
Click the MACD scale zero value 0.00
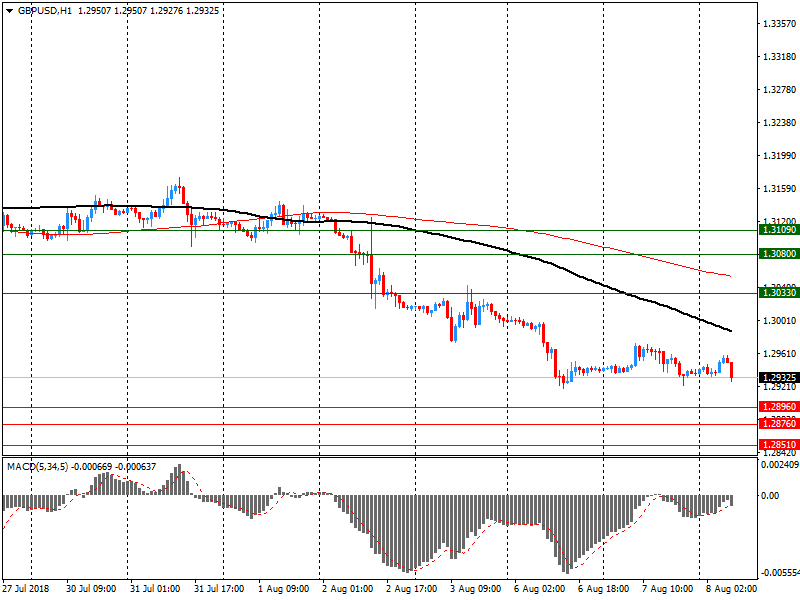(x=770, y=495)
